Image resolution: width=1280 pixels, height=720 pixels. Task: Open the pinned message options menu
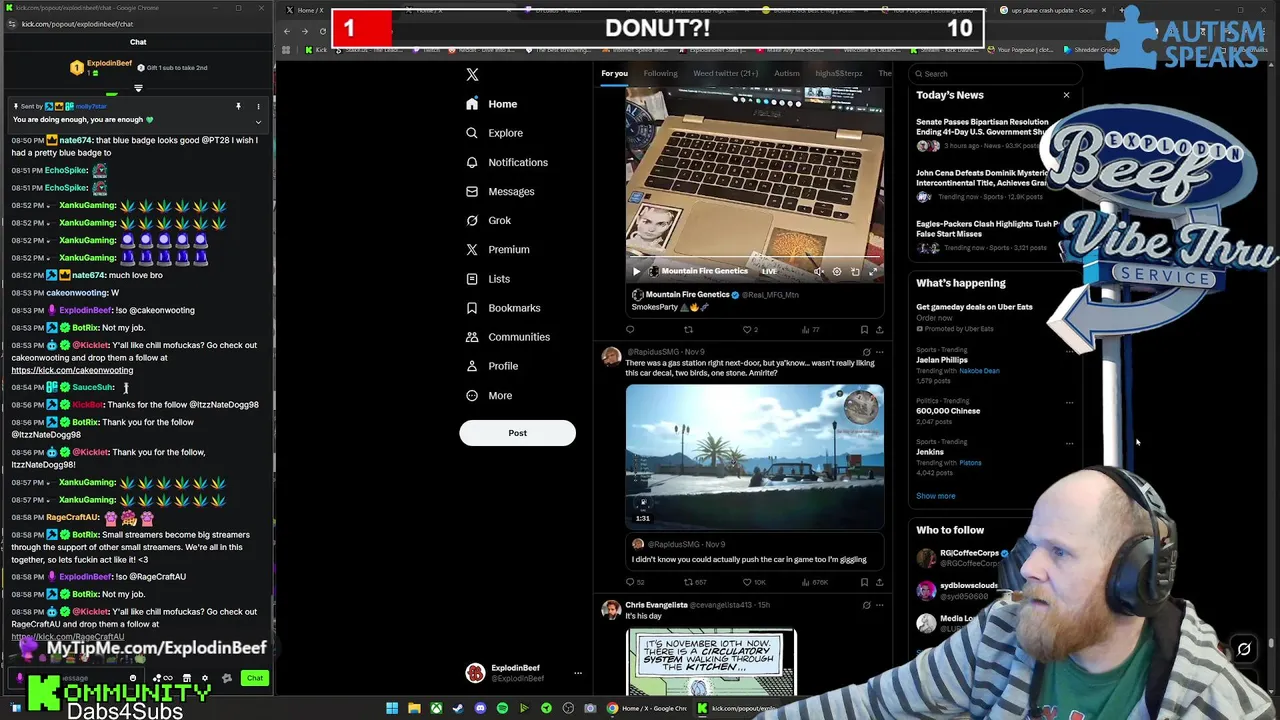click(258, 106)
